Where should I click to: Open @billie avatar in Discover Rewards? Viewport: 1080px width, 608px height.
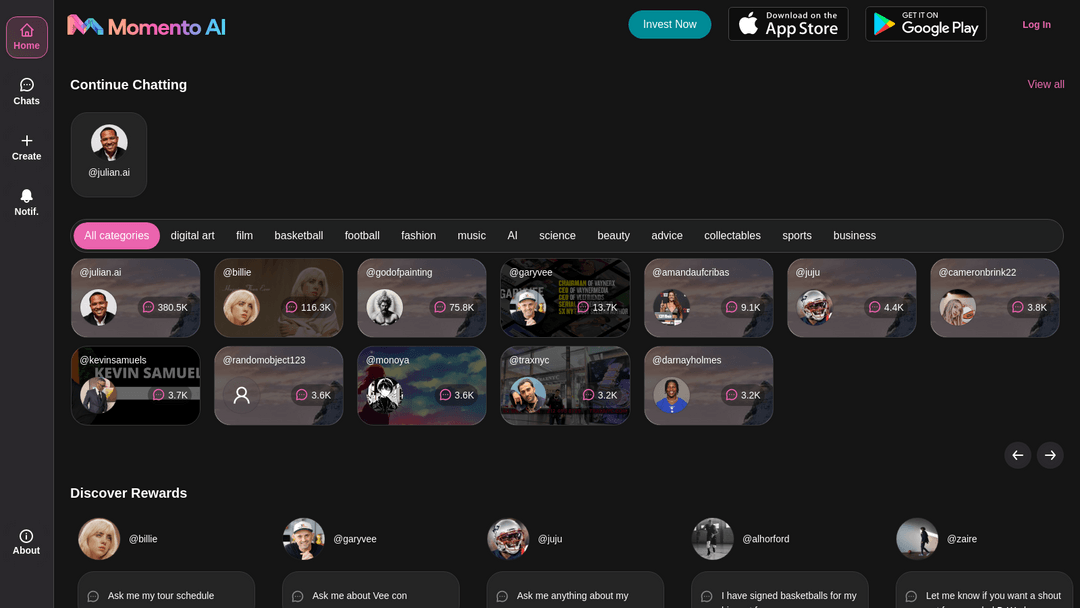[x=98, y=538]
